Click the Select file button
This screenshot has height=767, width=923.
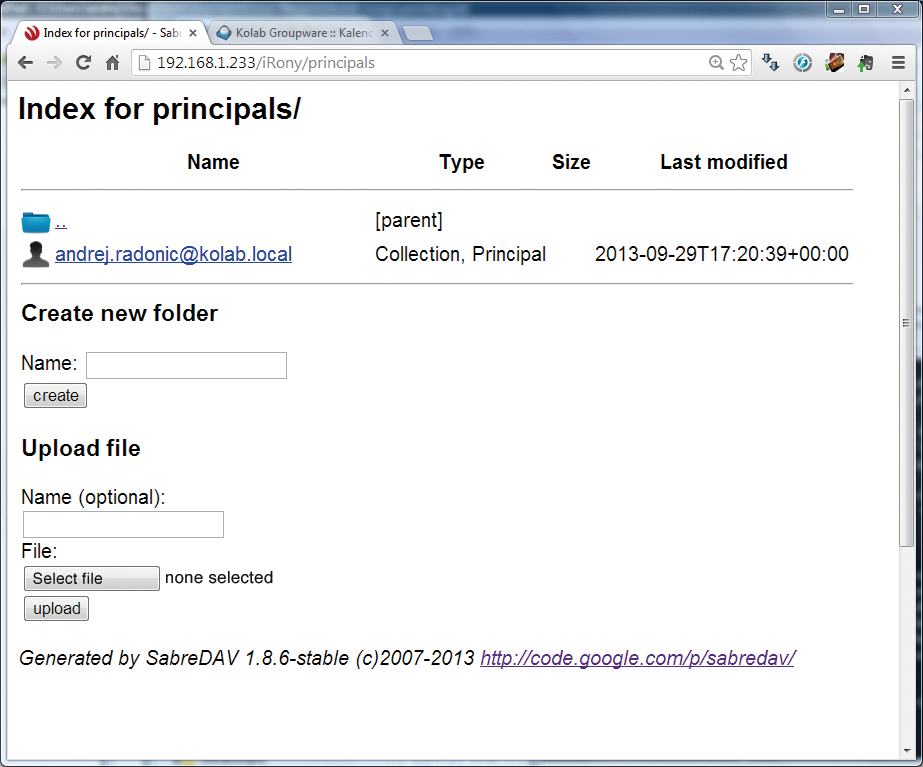91,579
